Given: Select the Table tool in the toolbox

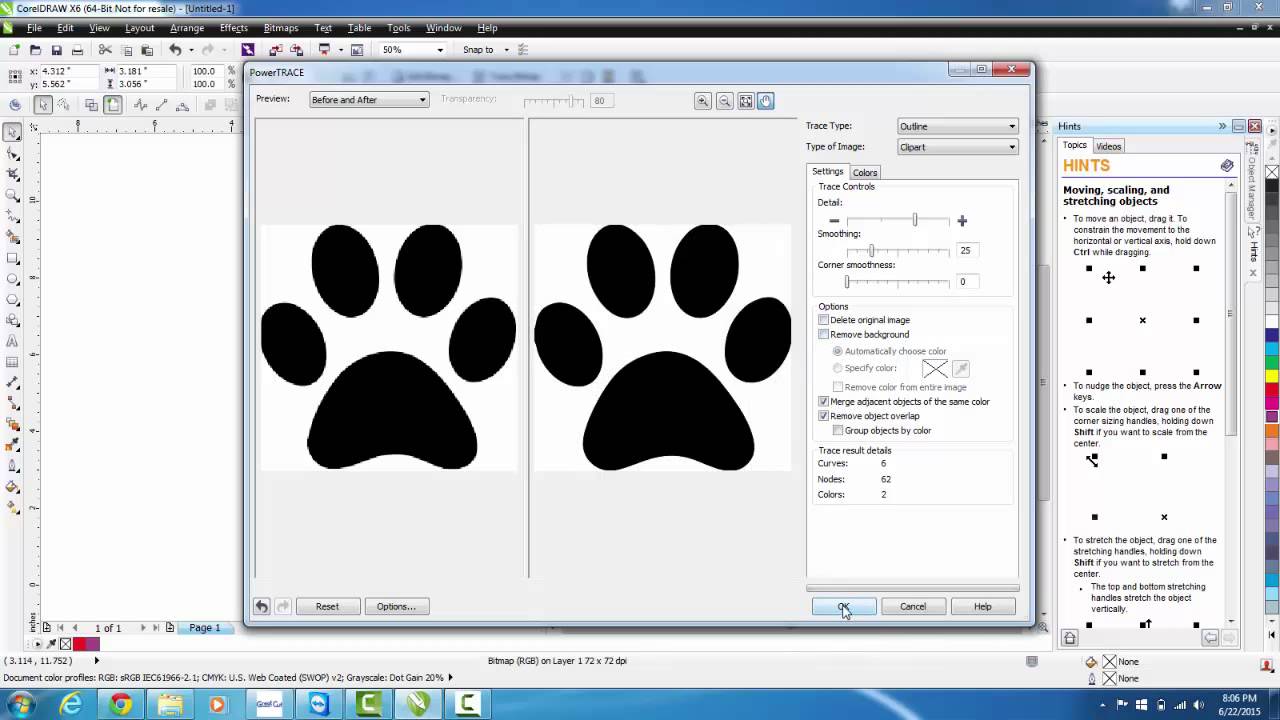Looking at the screenshot, I should (13, 362).
